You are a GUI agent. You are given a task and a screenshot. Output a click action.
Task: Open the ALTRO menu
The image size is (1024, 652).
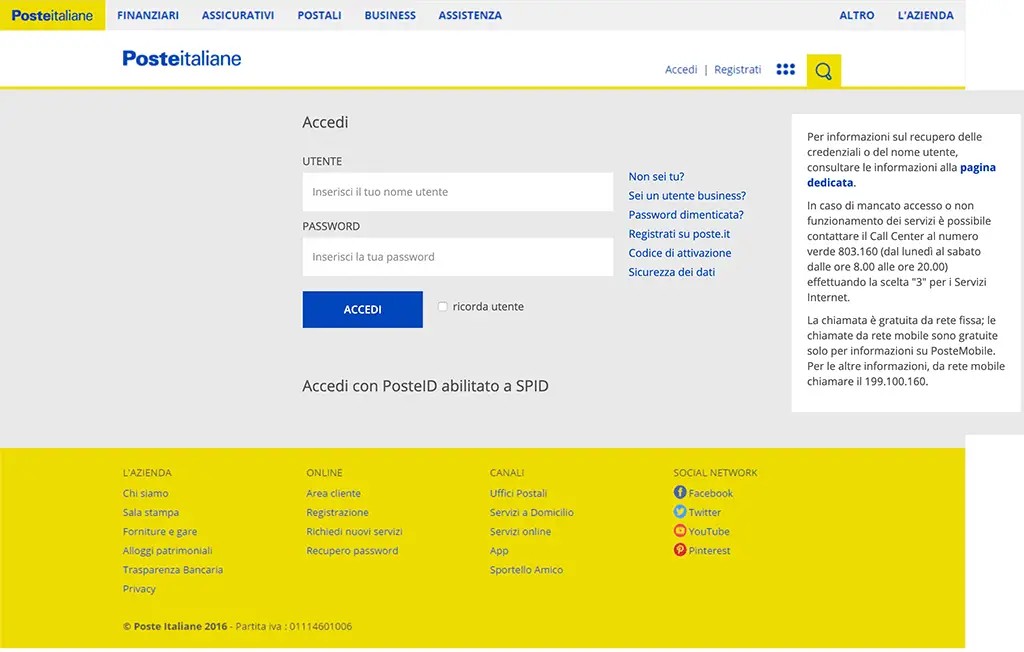[x=857, y=15]
